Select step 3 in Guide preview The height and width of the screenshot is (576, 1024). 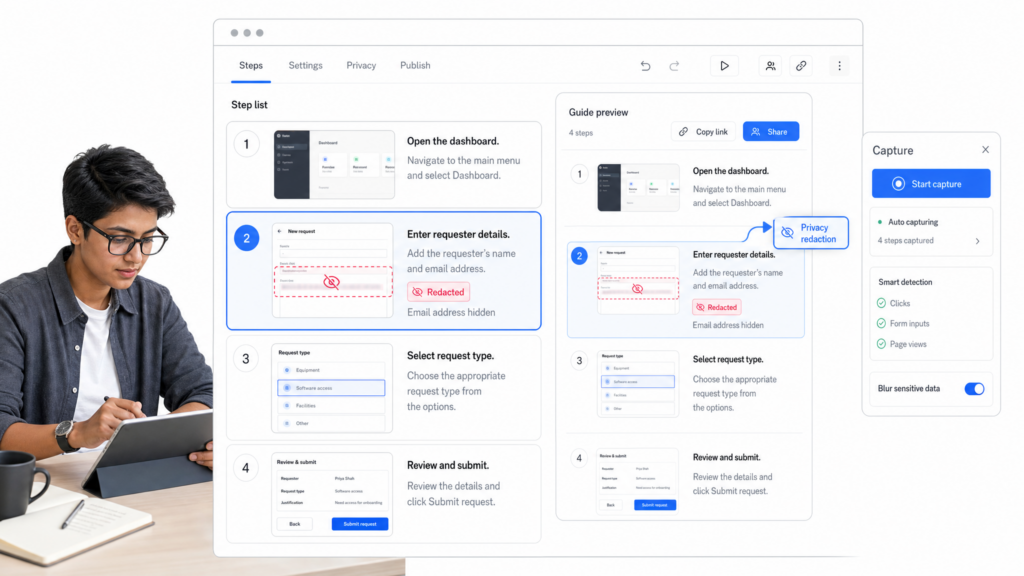579,360
